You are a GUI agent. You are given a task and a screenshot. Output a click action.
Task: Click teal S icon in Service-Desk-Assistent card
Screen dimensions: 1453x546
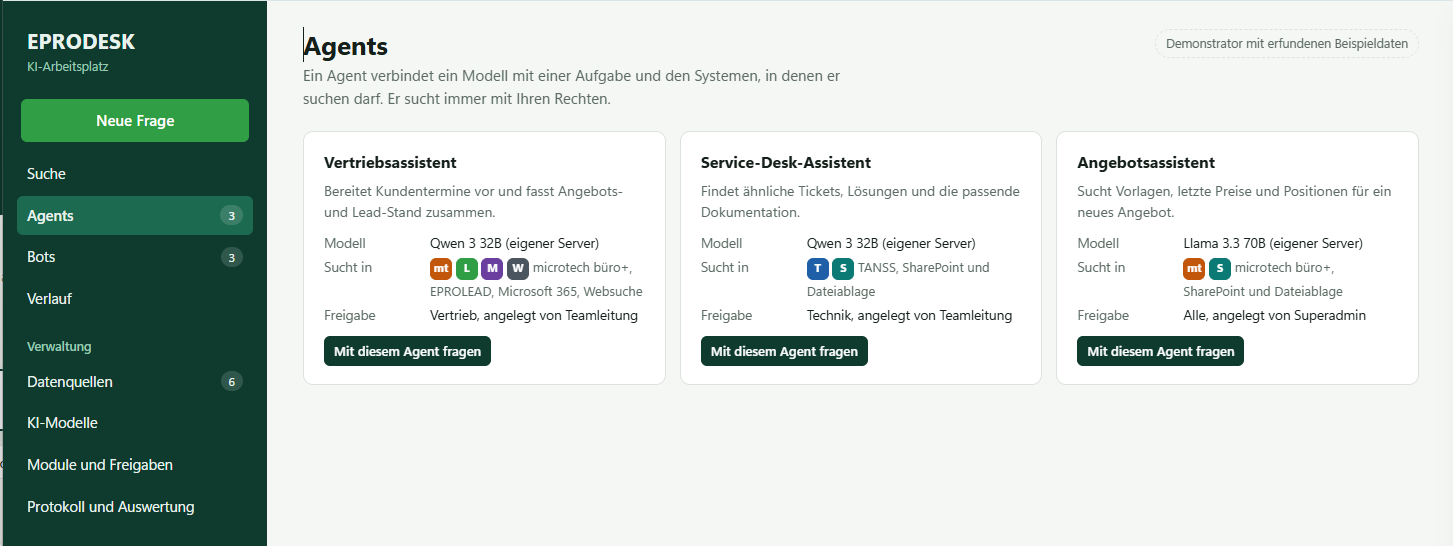click(844, 268)
